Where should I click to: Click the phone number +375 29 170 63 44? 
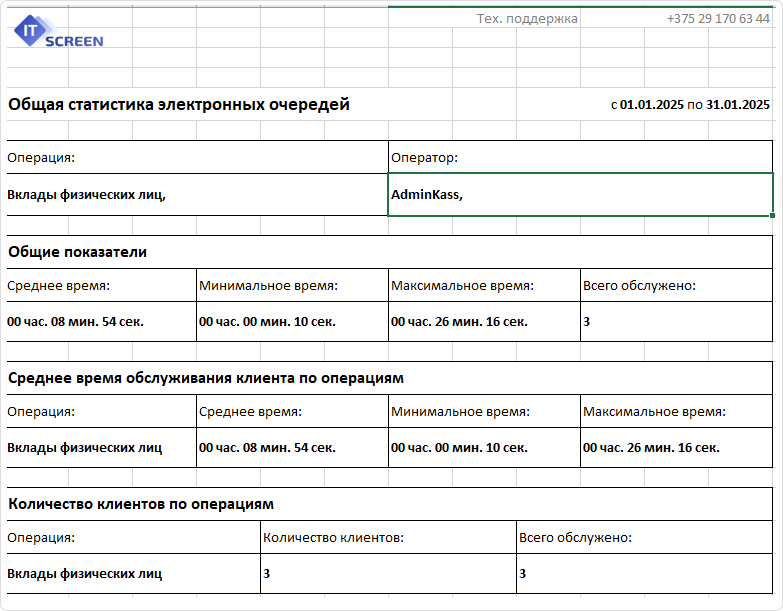pos(717,18)
